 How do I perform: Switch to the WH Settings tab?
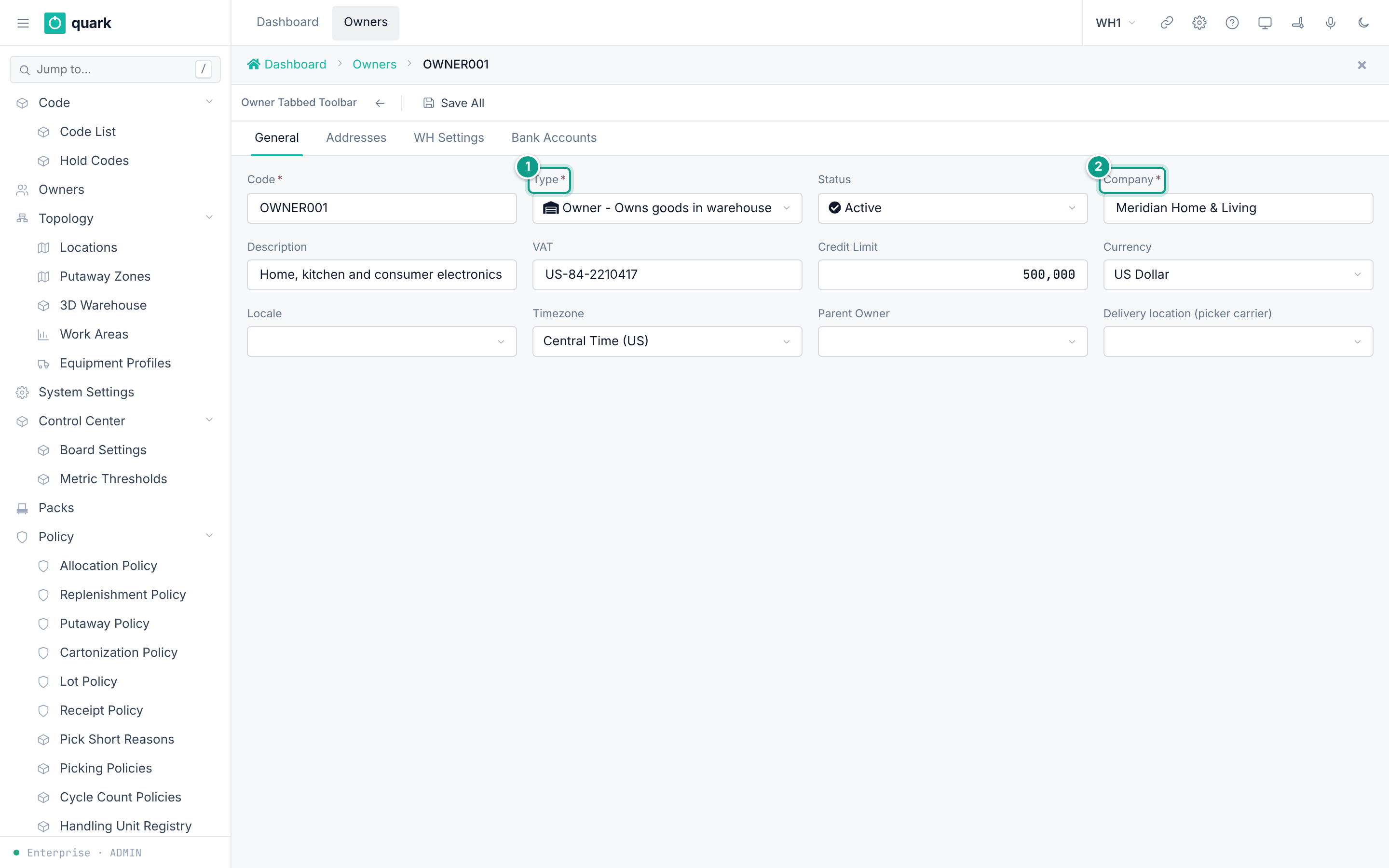pyautogui.click(x=449, y=138)
